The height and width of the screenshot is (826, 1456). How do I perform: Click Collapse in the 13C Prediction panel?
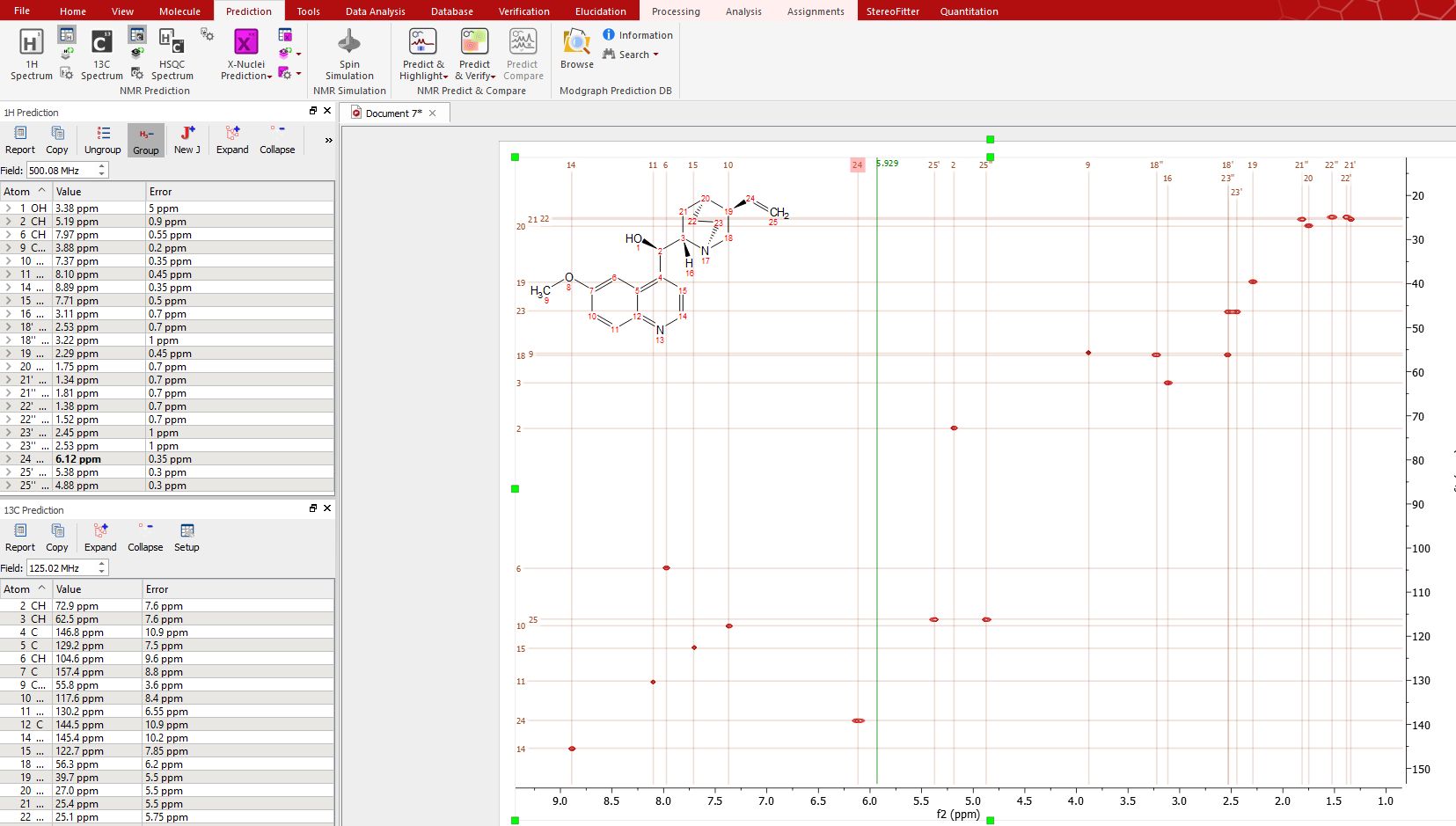coord(145,537)
